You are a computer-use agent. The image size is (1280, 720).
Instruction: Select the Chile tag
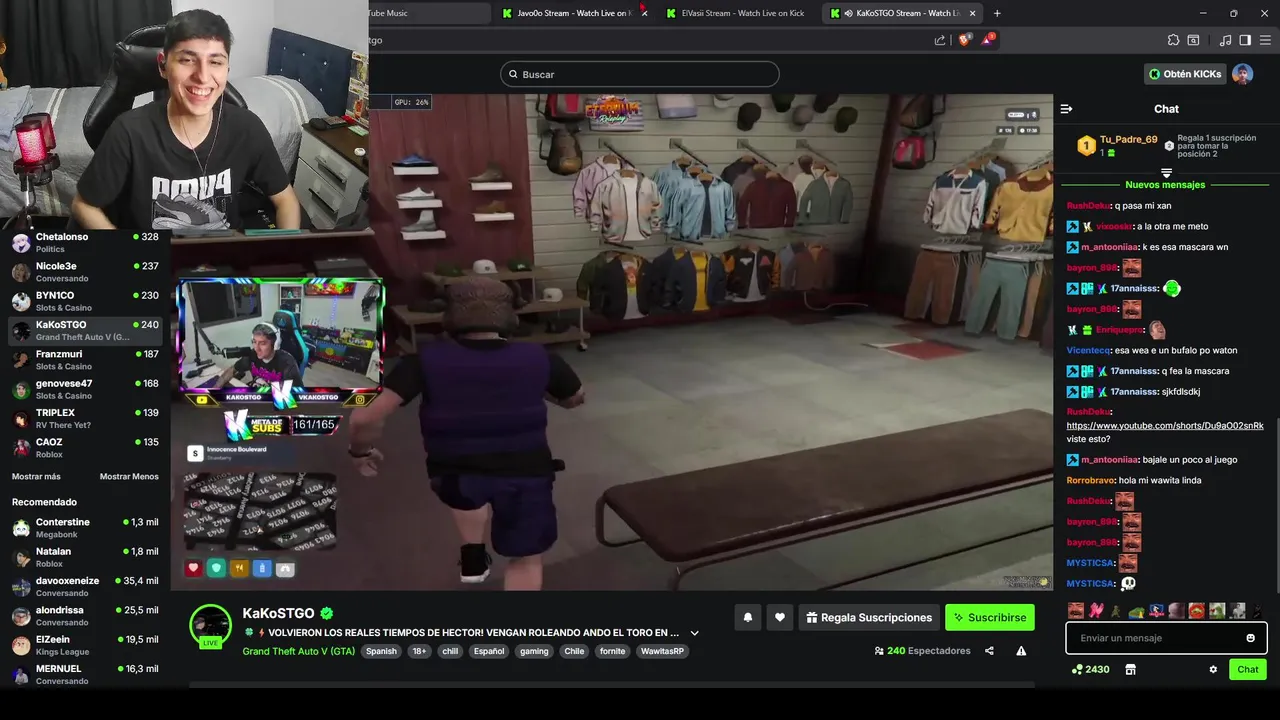[x=574, y=651]
